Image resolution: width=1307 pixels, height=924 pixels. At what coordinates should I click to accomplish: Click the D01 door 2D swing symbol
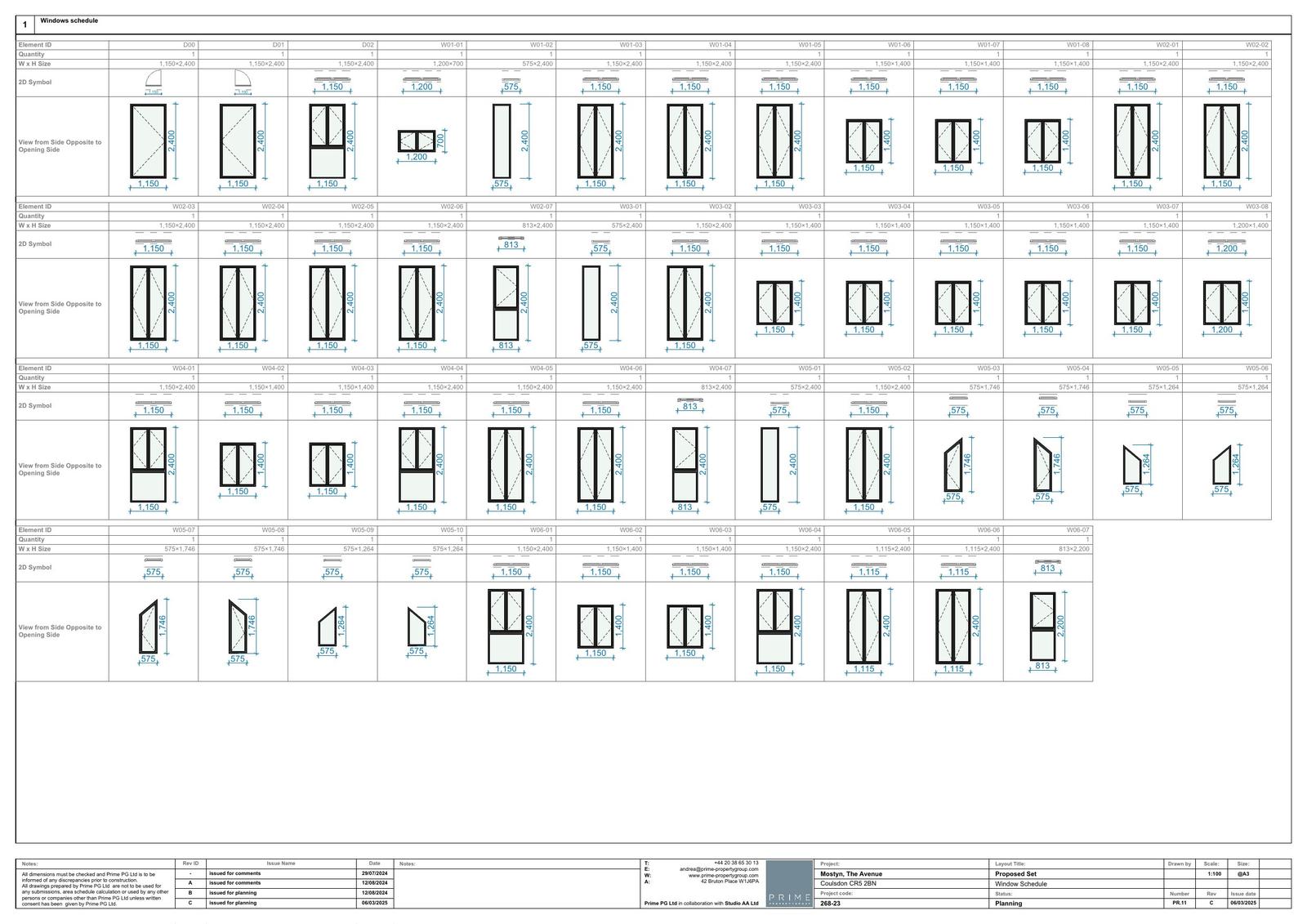point(243,81)
